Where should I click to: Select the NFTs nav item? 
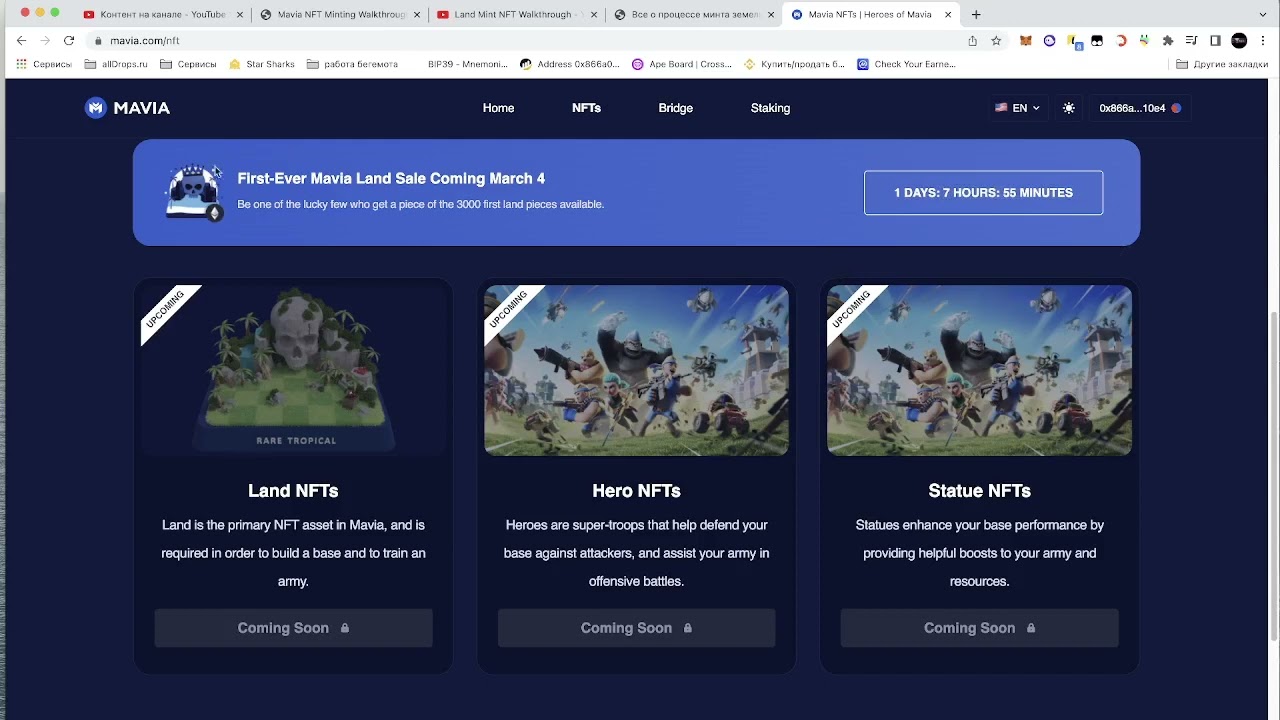point(586,108)
